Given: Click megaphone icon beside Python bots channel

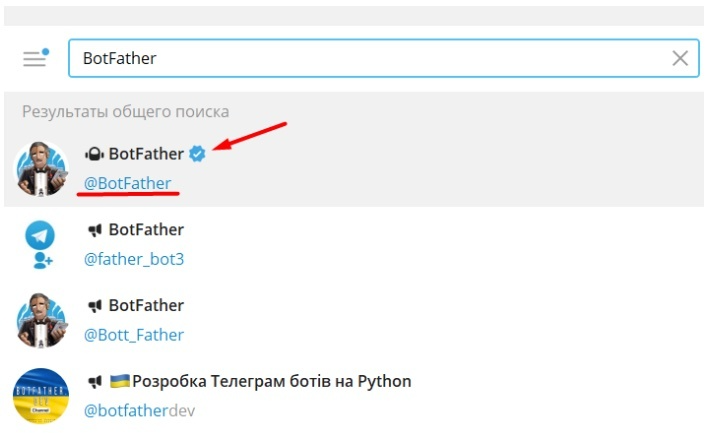Looking at the screenshot, I should point(94,382).
